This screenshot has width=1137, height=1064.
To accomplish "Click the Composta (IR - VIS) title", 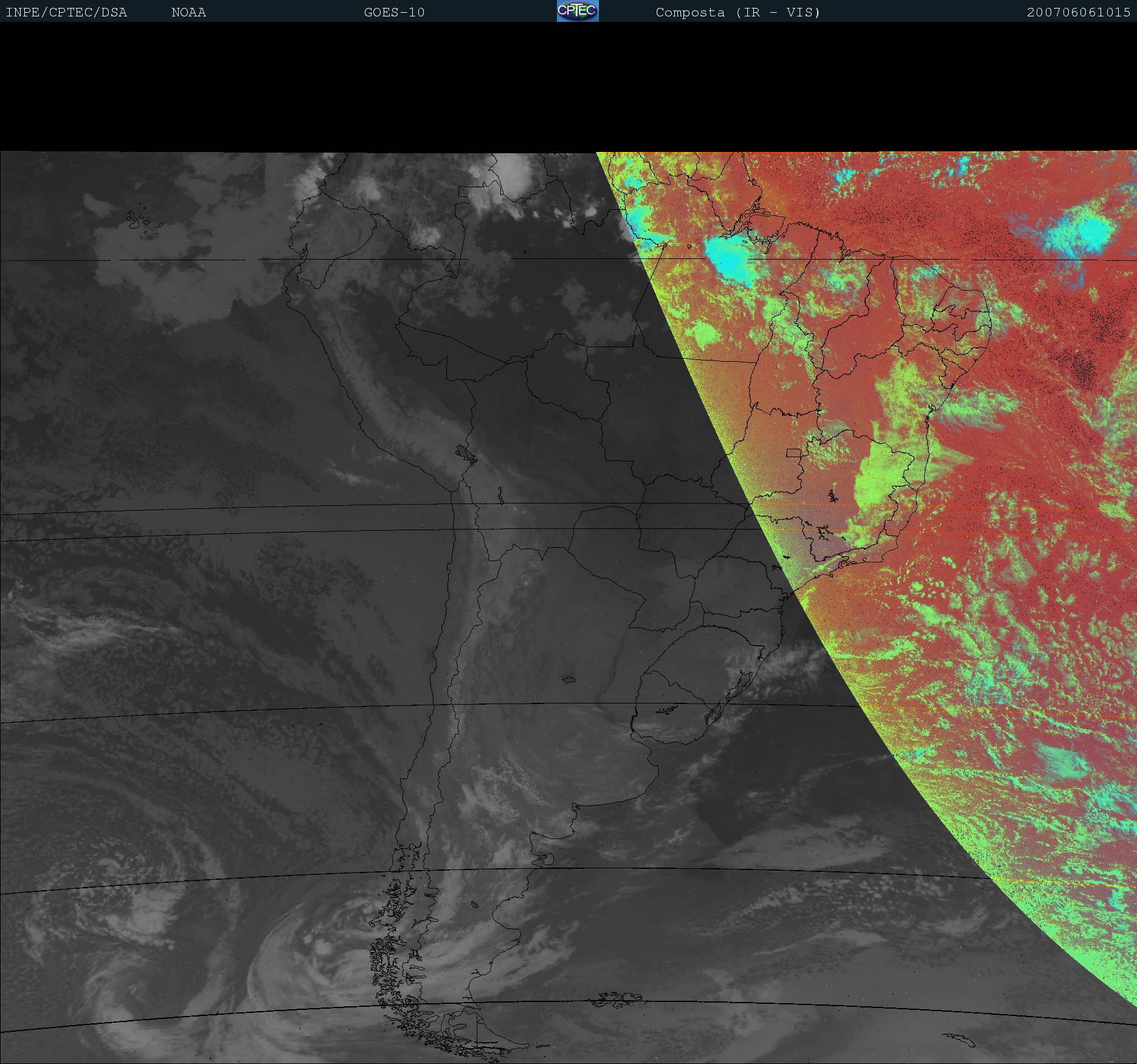I will [738, 12].
